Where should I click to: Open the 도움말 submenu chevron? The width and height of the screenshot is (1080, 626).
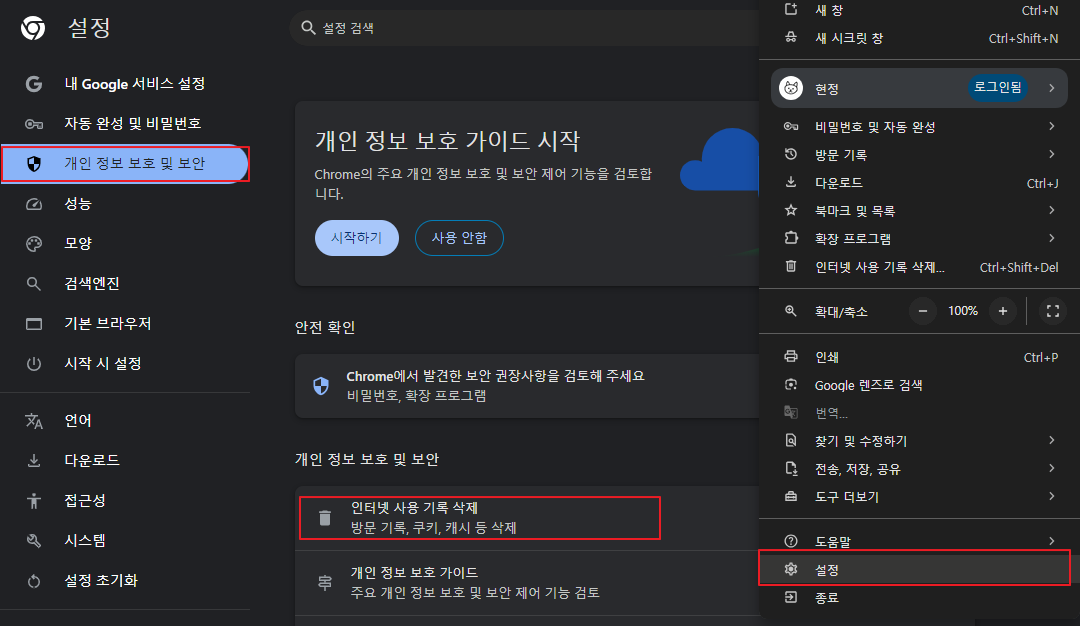pos(1054,539)
